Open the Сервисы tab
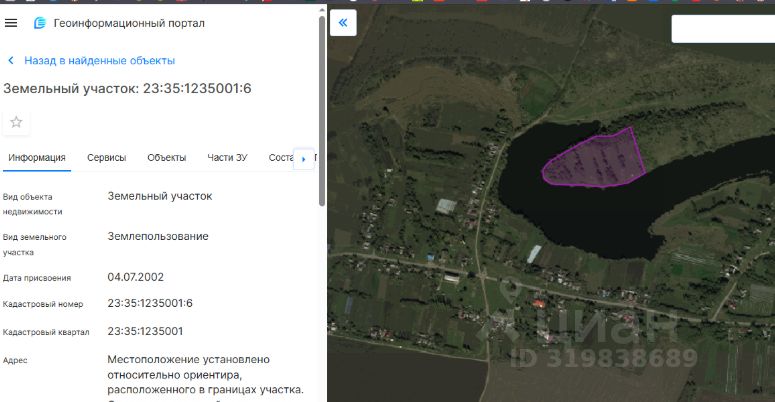Screen dimensions: 775x402 pyautogui.click(x=106, y=158)
